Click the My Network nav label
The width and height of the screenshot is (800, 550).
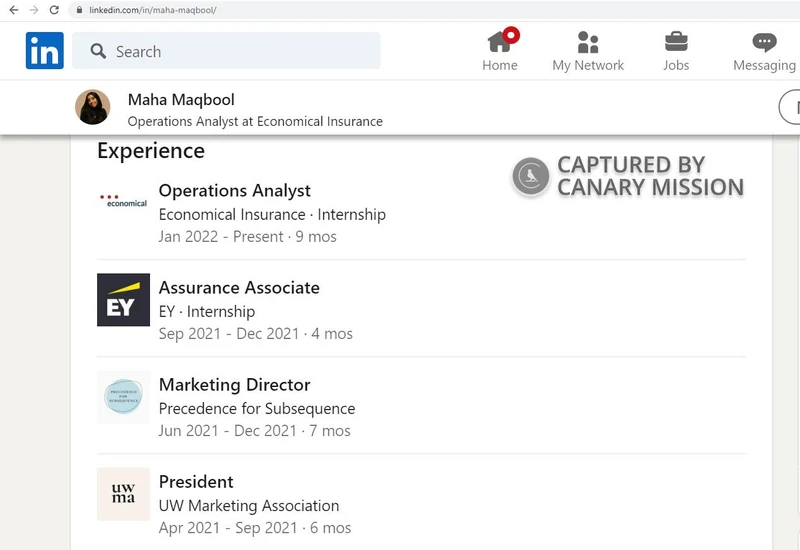pyautogui.click(x=588, y=65)
